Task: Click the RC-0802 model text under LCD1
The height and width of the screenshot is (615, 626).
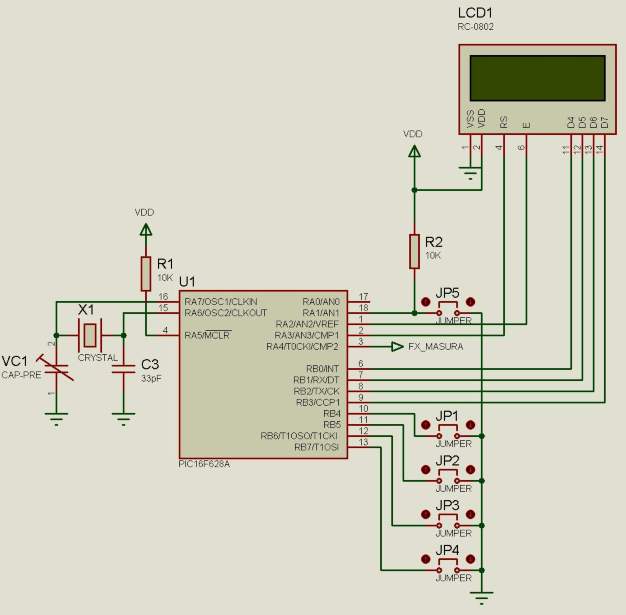Action: click(x=476, y=26)
